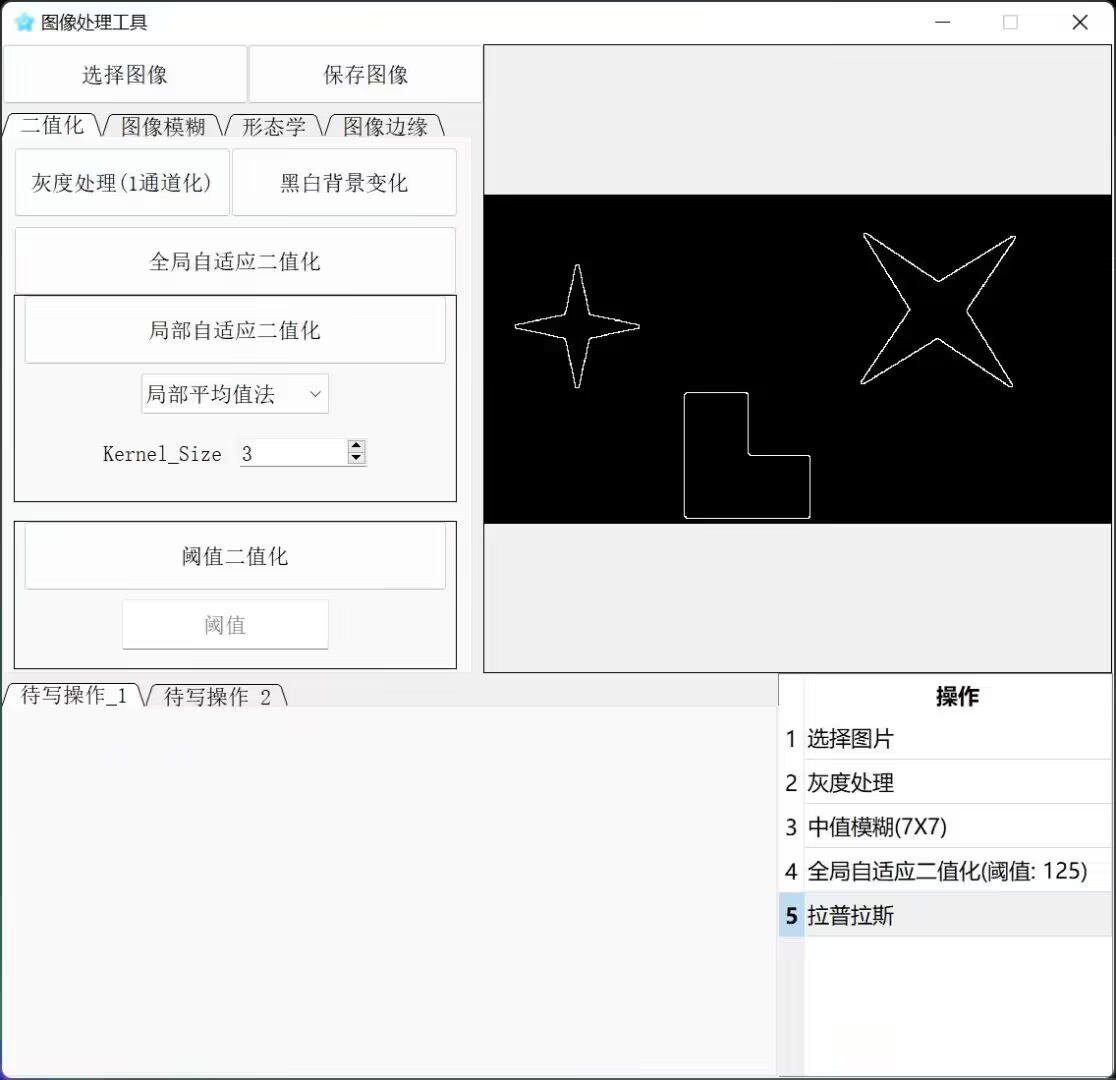Select row 全局自适应二值化(阈值: 125)
1116x1080 pixels.
click(957, 871)
